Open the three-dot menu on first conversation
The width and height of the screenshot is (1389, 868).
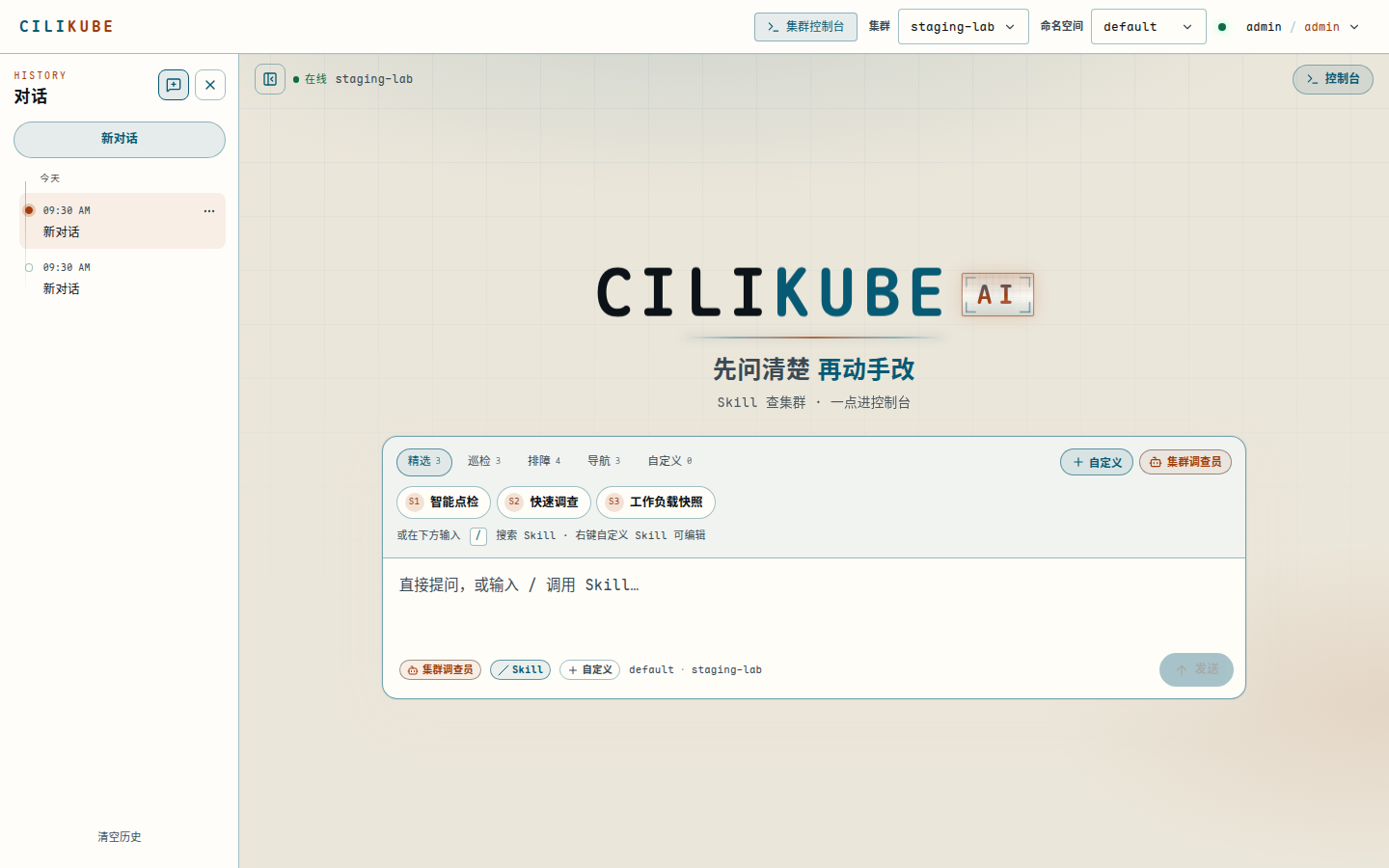click(x=209, y=211)
